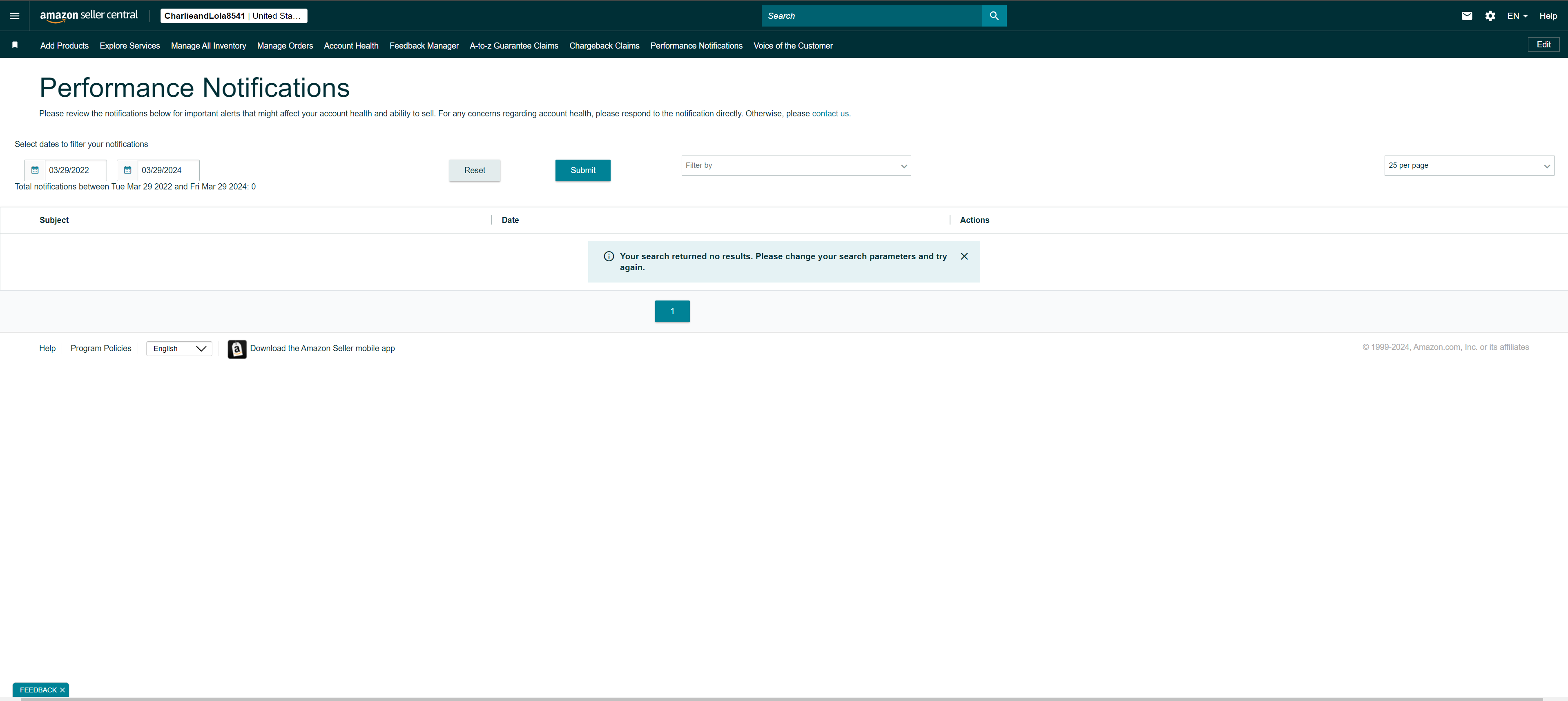This screenshot has height=701, width=1568.
Task: Open the hamburger navigation menu
Action: (x=15, y=16)
